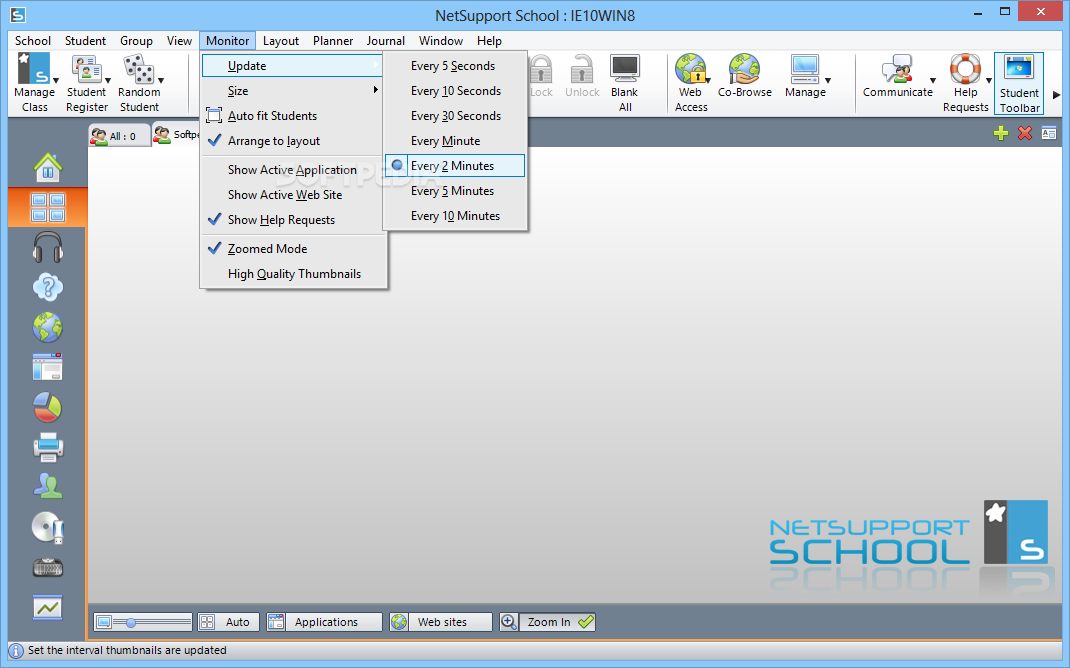The image size is (1070, 668).
Task: Click the Manage computer icon
Action: pos(805,69)
